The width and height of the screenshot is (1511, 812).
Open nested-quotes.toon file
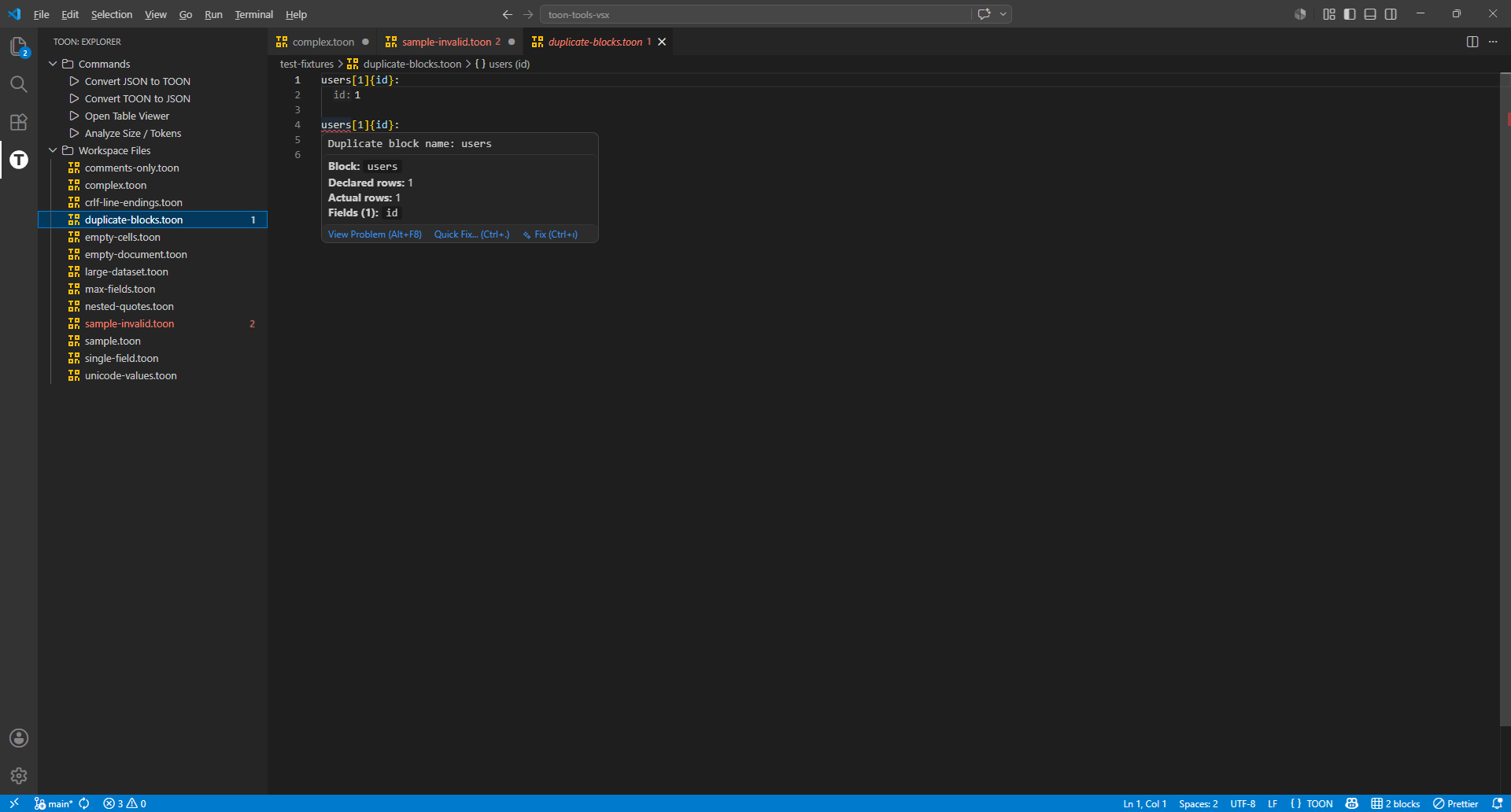[x=129, y=306]
